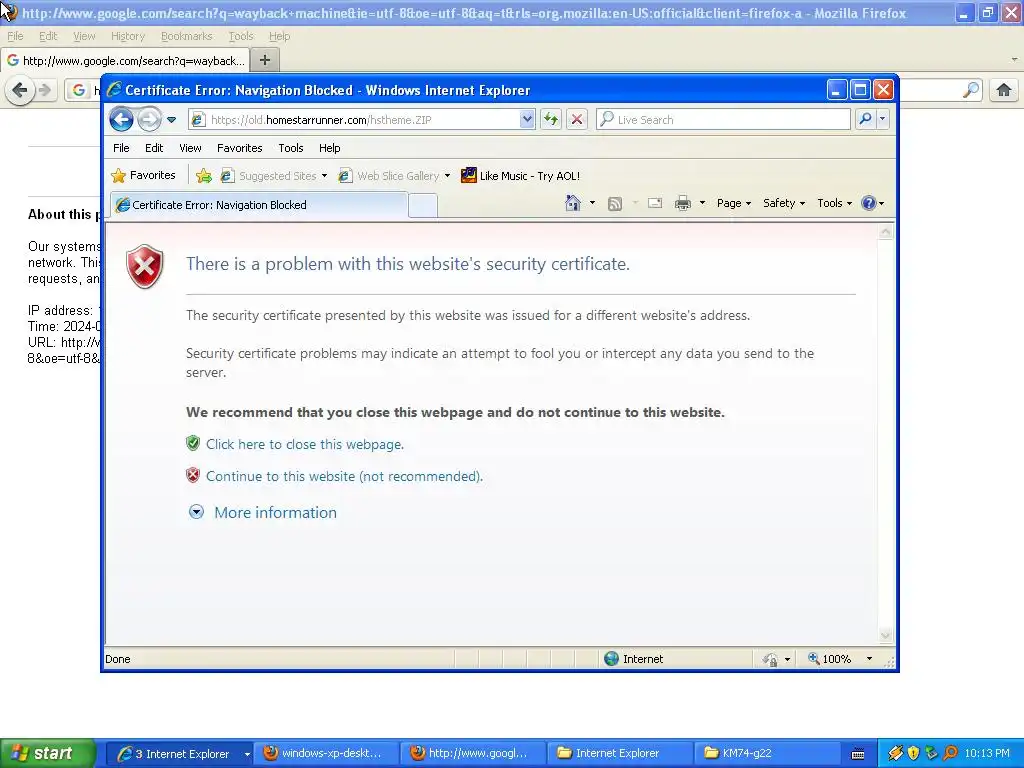The height and width of the screenshot is (768, 1024).
Task: Open the Page command menu
Action: 734,203
